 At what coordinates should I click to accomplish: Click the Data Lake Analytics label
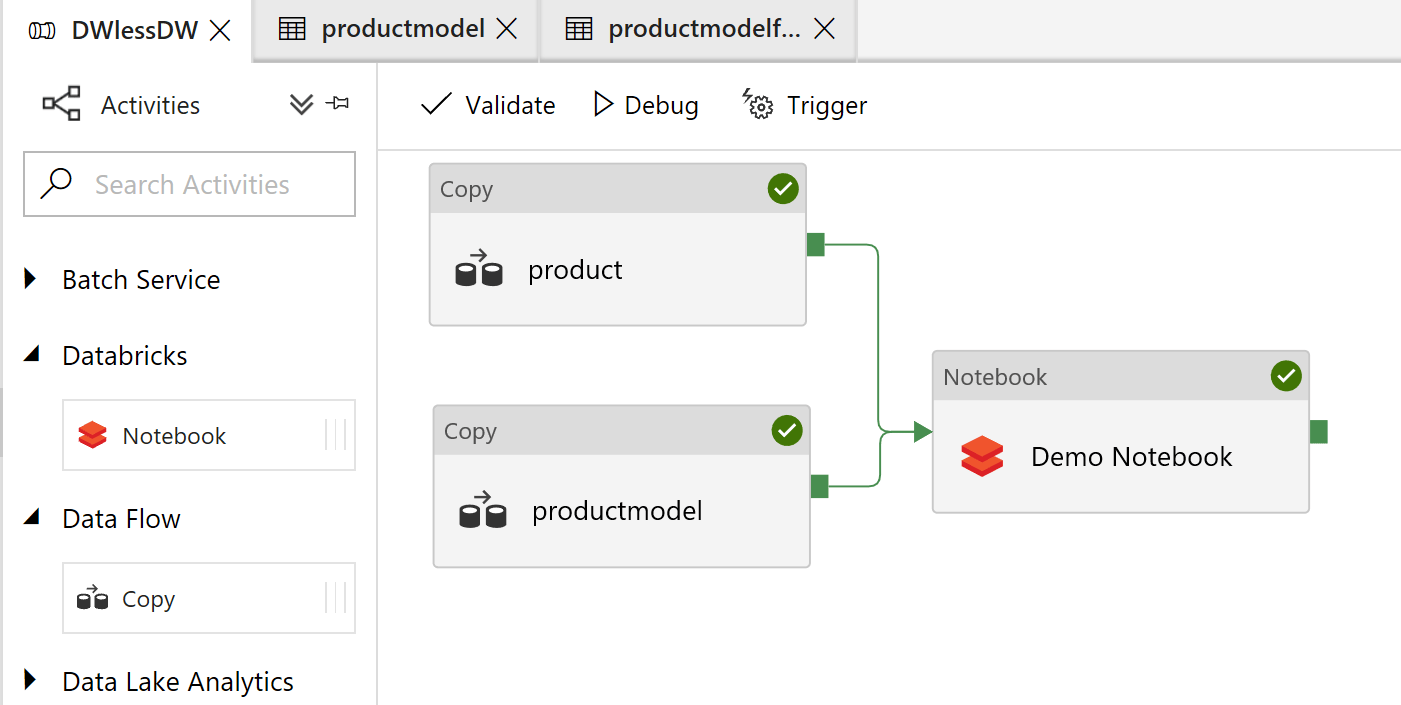[x=178, y=682]
